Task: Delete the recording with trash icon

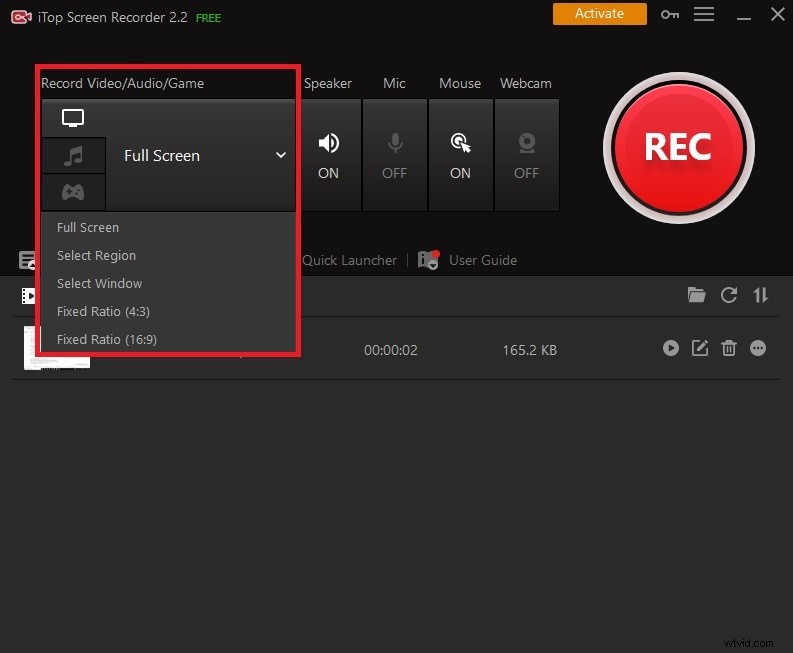Action: coord(729,348)
